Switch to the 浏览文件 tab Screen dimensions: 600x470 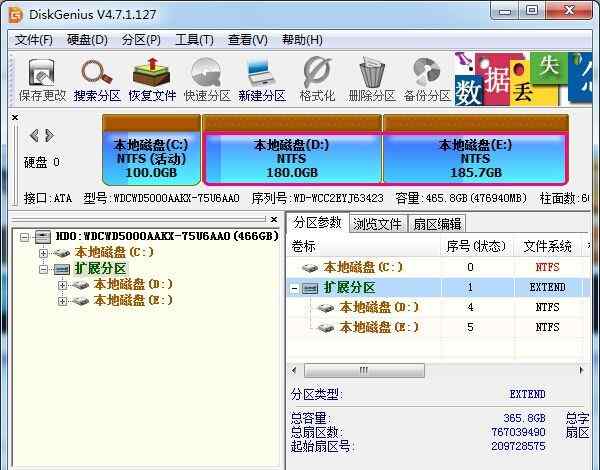point(377,224)
